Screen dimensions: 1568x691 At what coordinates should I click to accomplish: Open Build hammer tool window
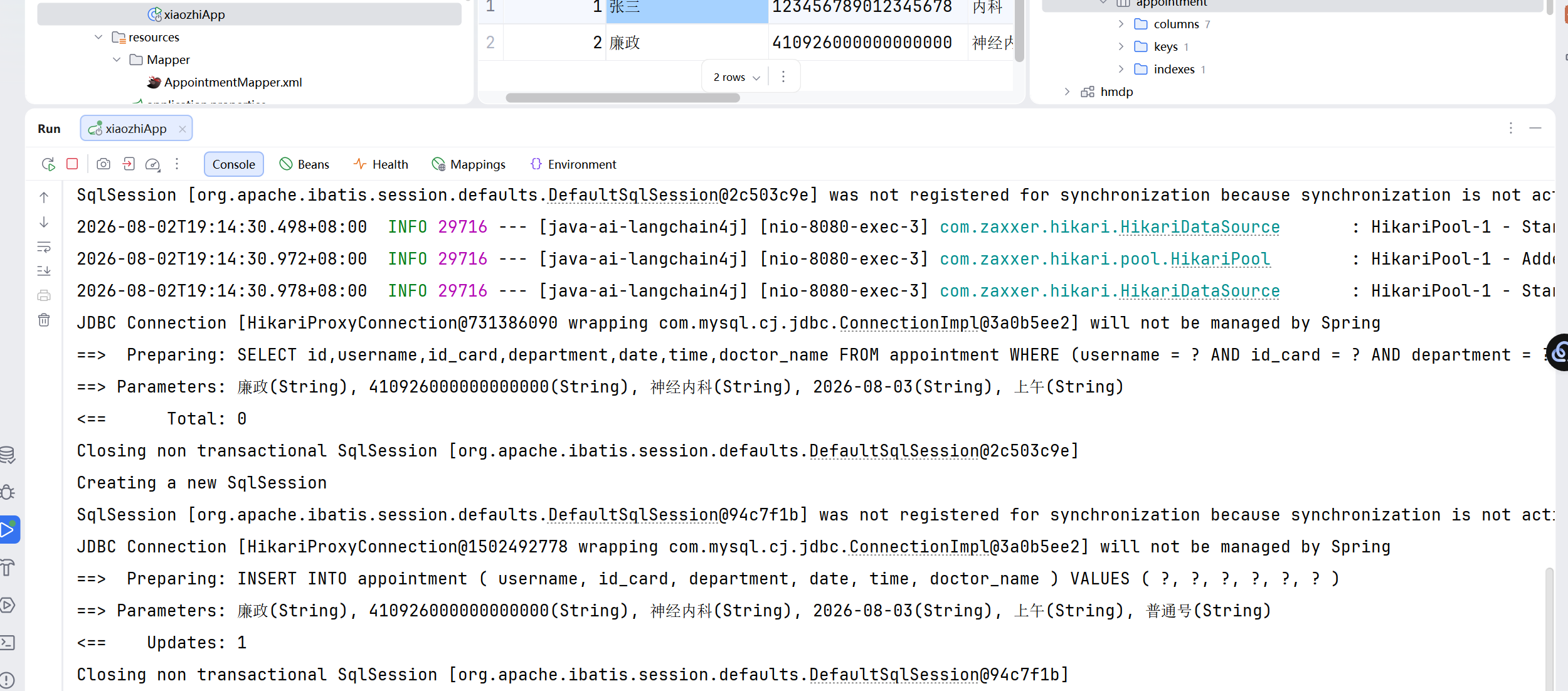pos(8,567)
